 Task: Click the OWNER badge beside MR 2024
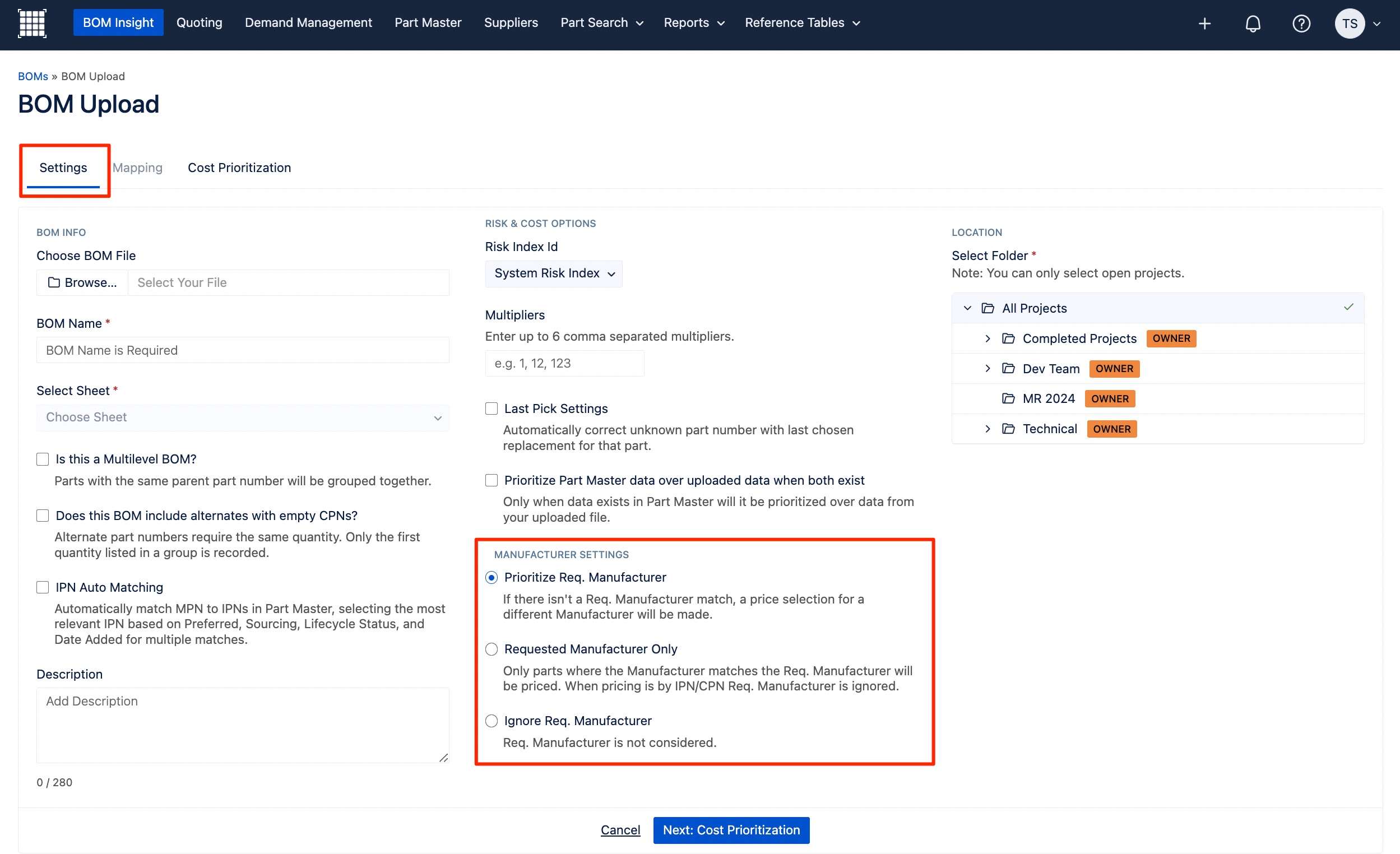(1110, 398)
